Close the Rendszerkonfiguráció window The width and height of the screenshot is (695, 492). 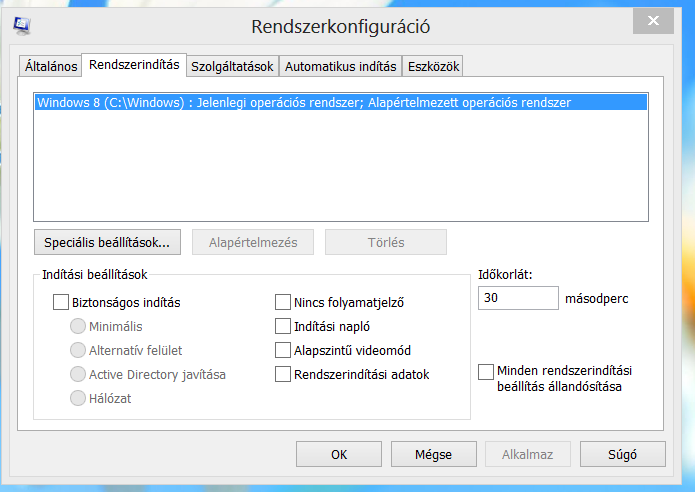[653, 21]
